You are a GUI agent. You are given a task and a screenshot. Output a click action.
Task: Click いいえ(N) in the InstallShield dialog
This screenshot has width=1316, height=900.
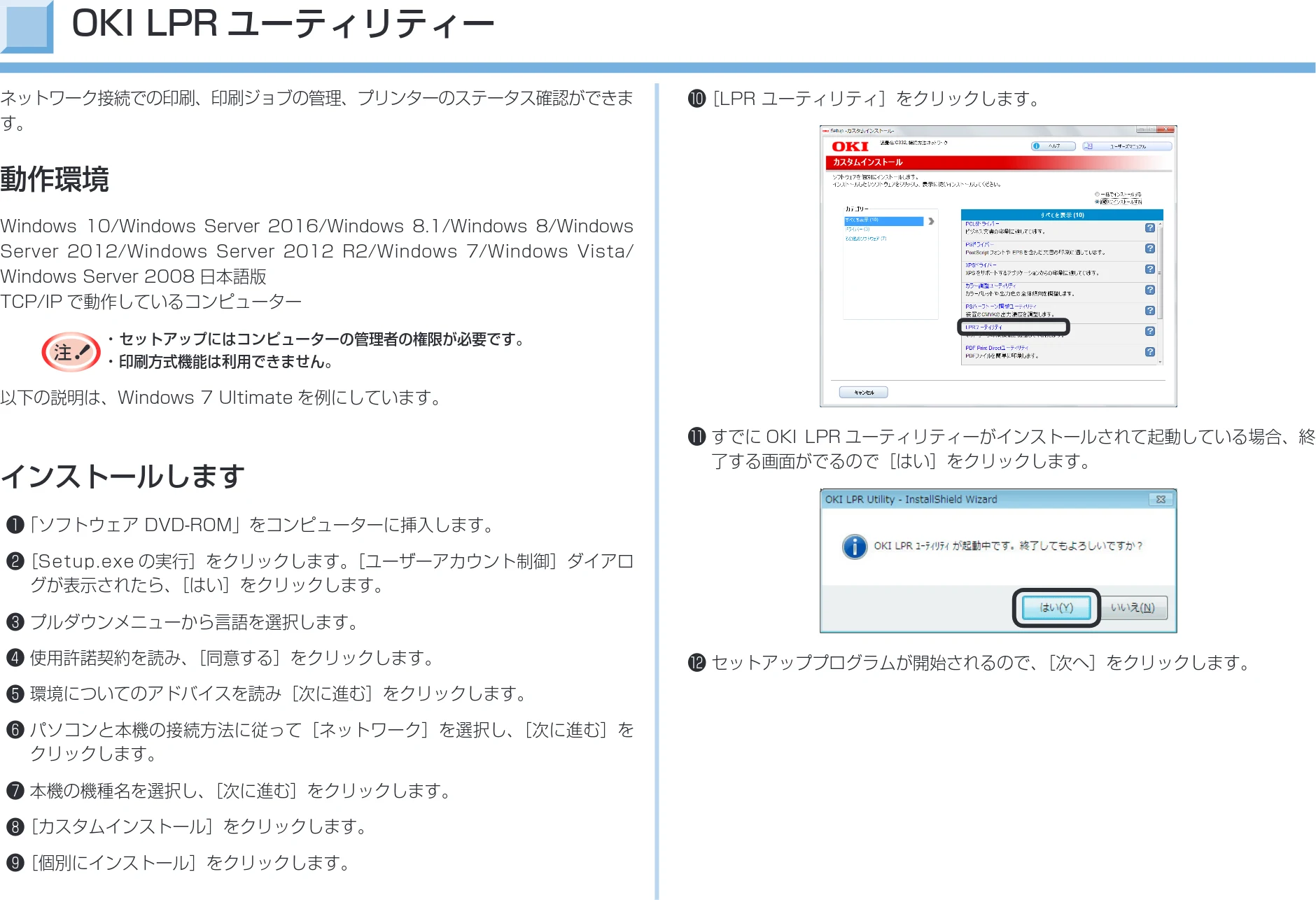pyautogui.click(x=1133, y=607)
